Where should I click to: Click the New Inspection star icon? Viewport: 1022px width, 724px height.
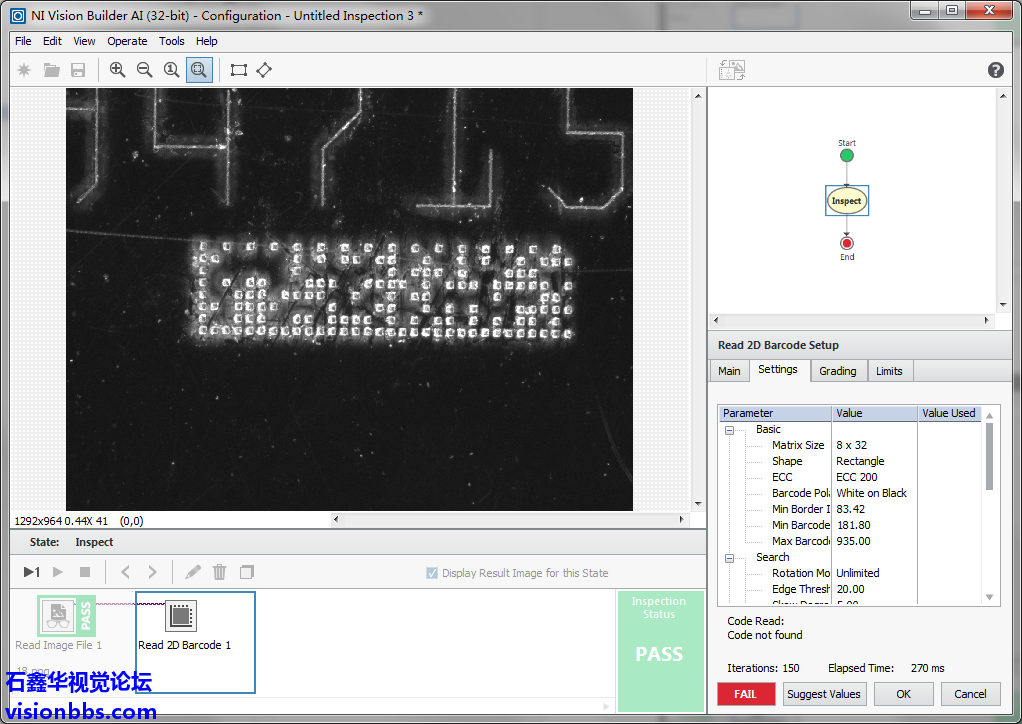click(x=24, y=70)
